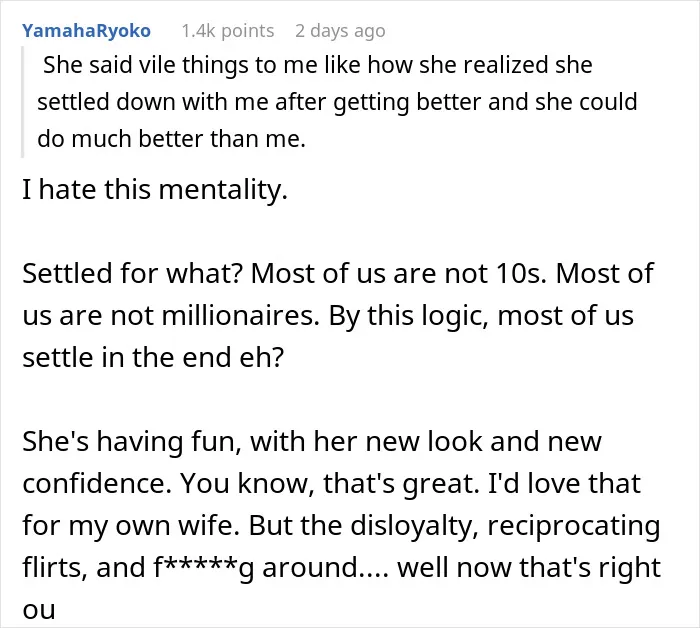Viewport: 700px width, 628px height.
Task: Click the truncated text 'ou' at the bottom
Action: 39,610
